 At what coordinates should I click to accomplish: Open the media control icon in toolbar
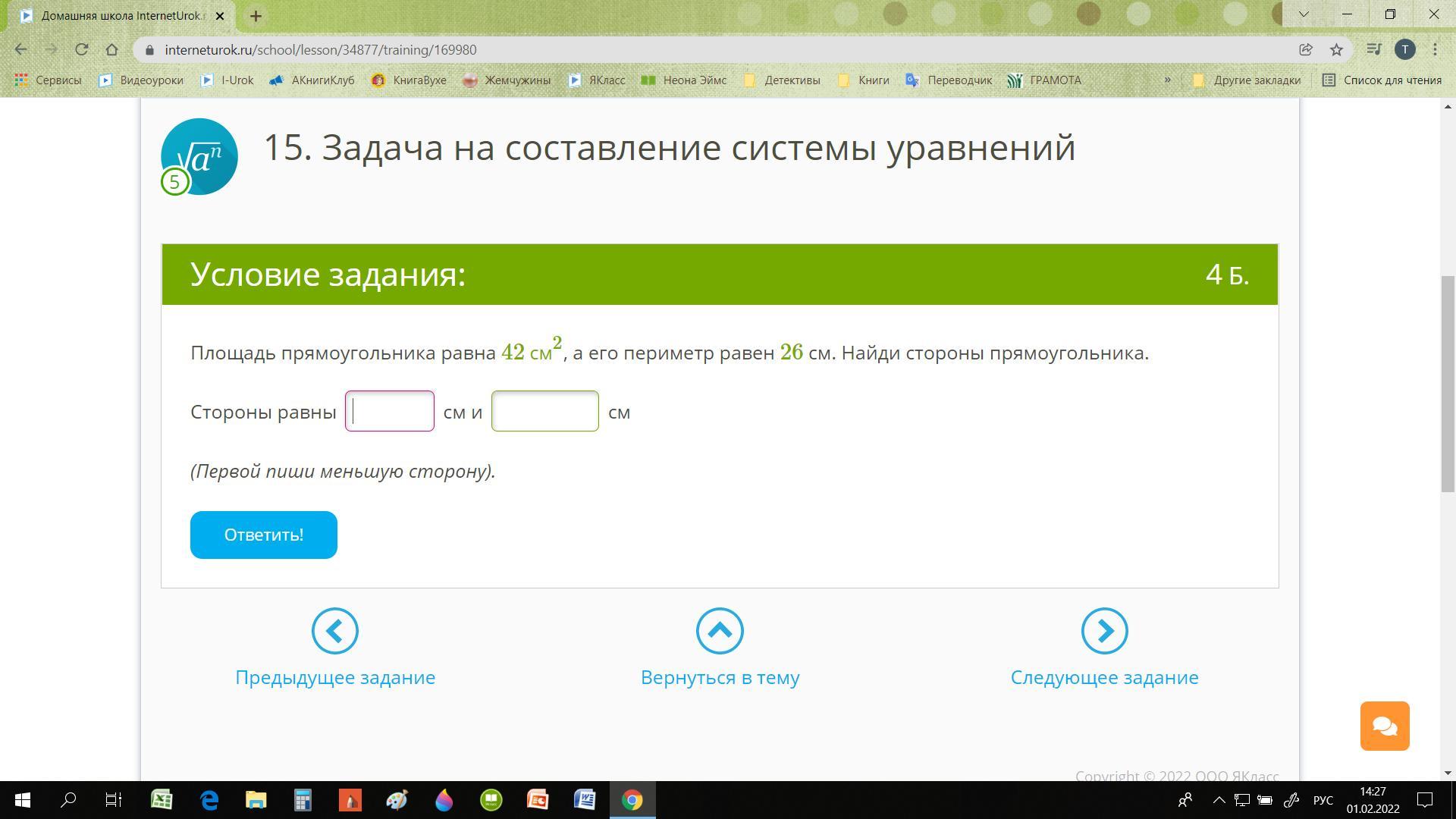click(1373, 50)
